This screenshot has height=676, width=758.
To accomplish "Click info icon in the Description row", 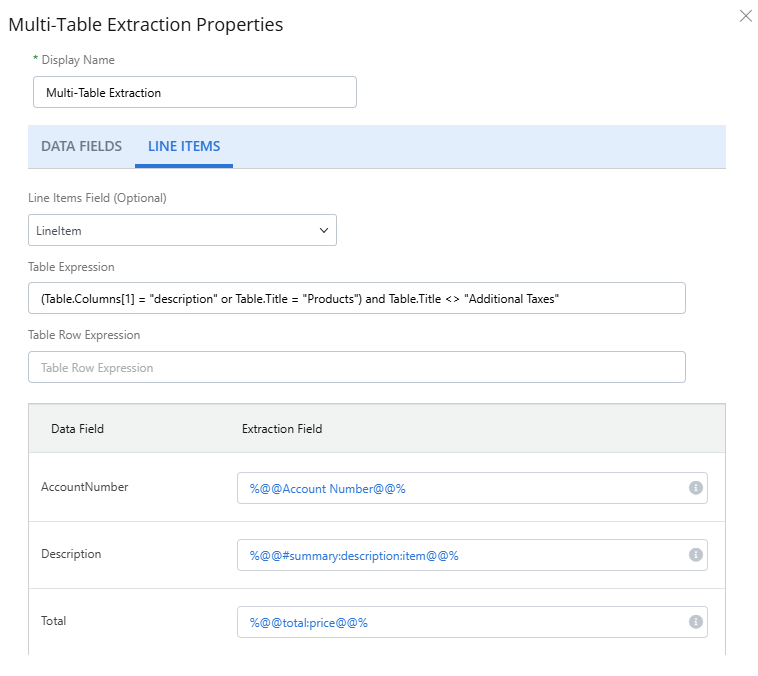I will click(696, 555).
